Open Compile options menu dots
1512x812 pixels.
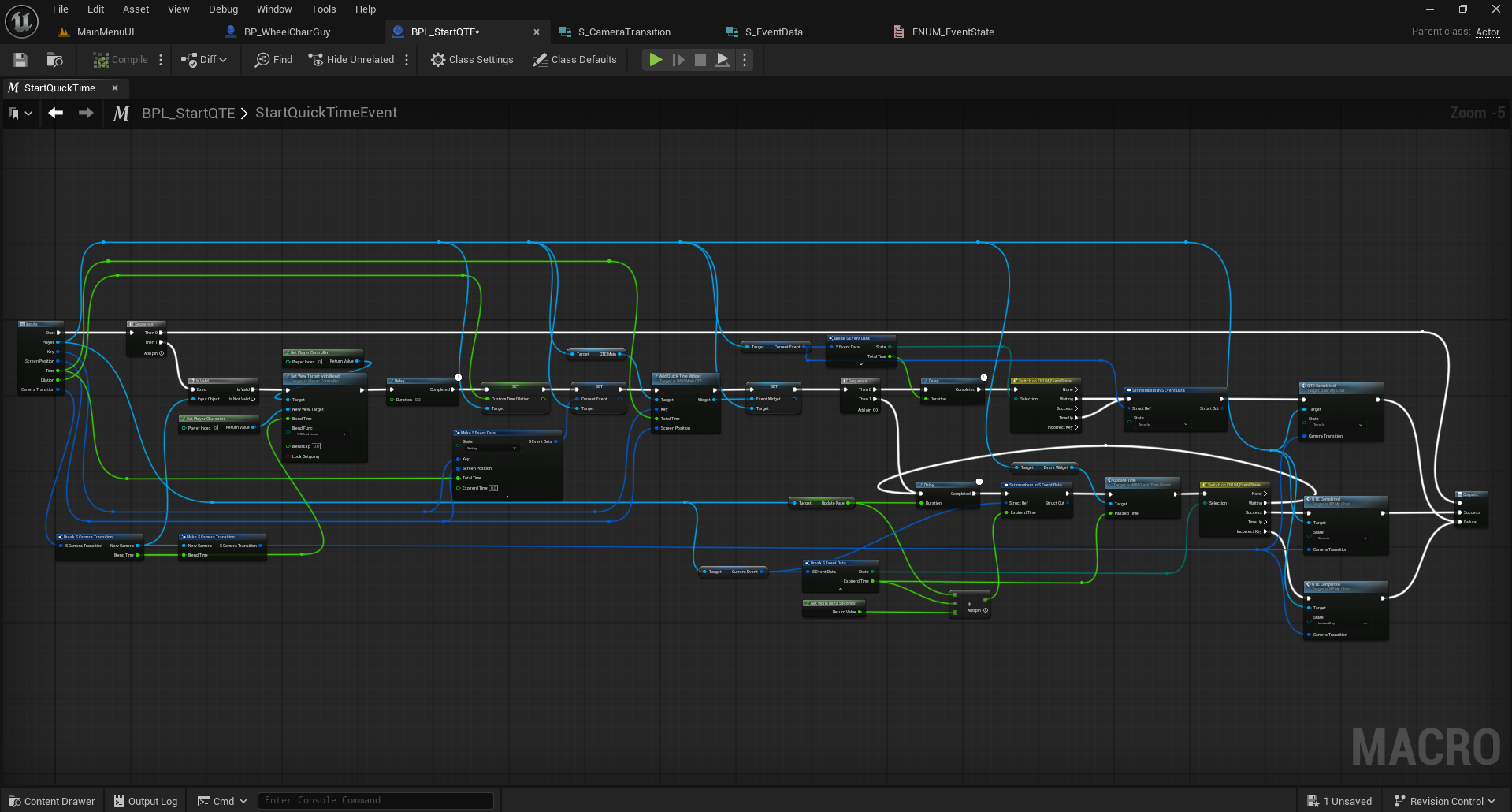click(x=161, y=60)
